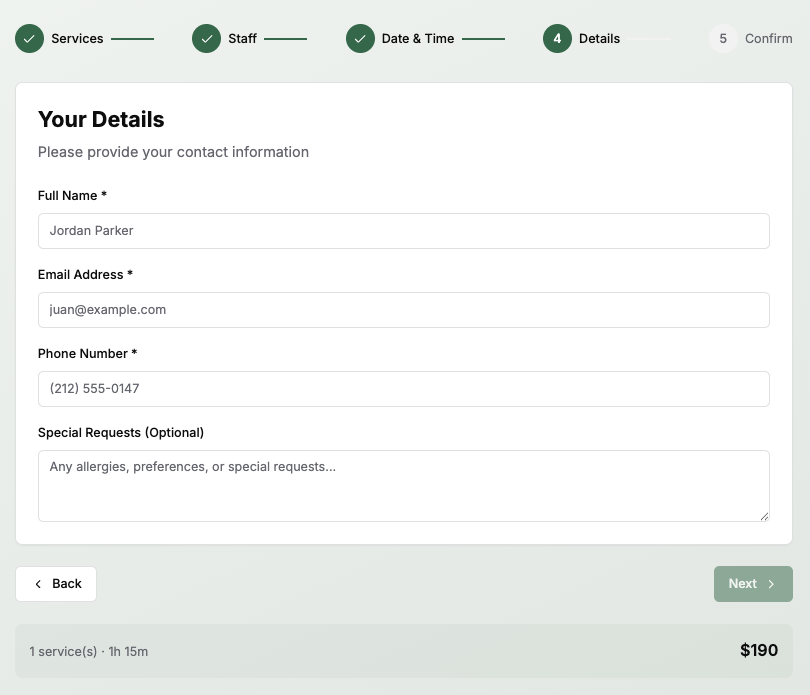The height and width of the screenshot is (695, 810).
Task: Click the Email Address input field
Action: point(403,309)
